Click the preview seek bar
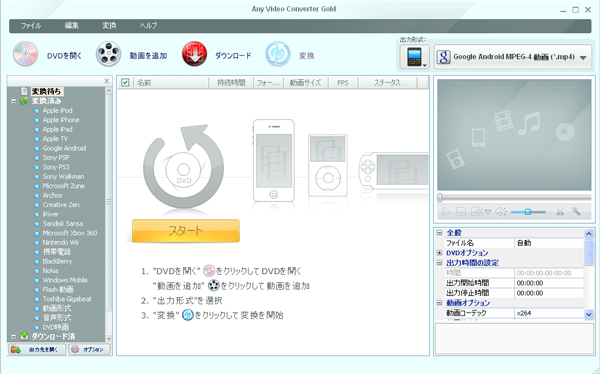 [515, 198]
